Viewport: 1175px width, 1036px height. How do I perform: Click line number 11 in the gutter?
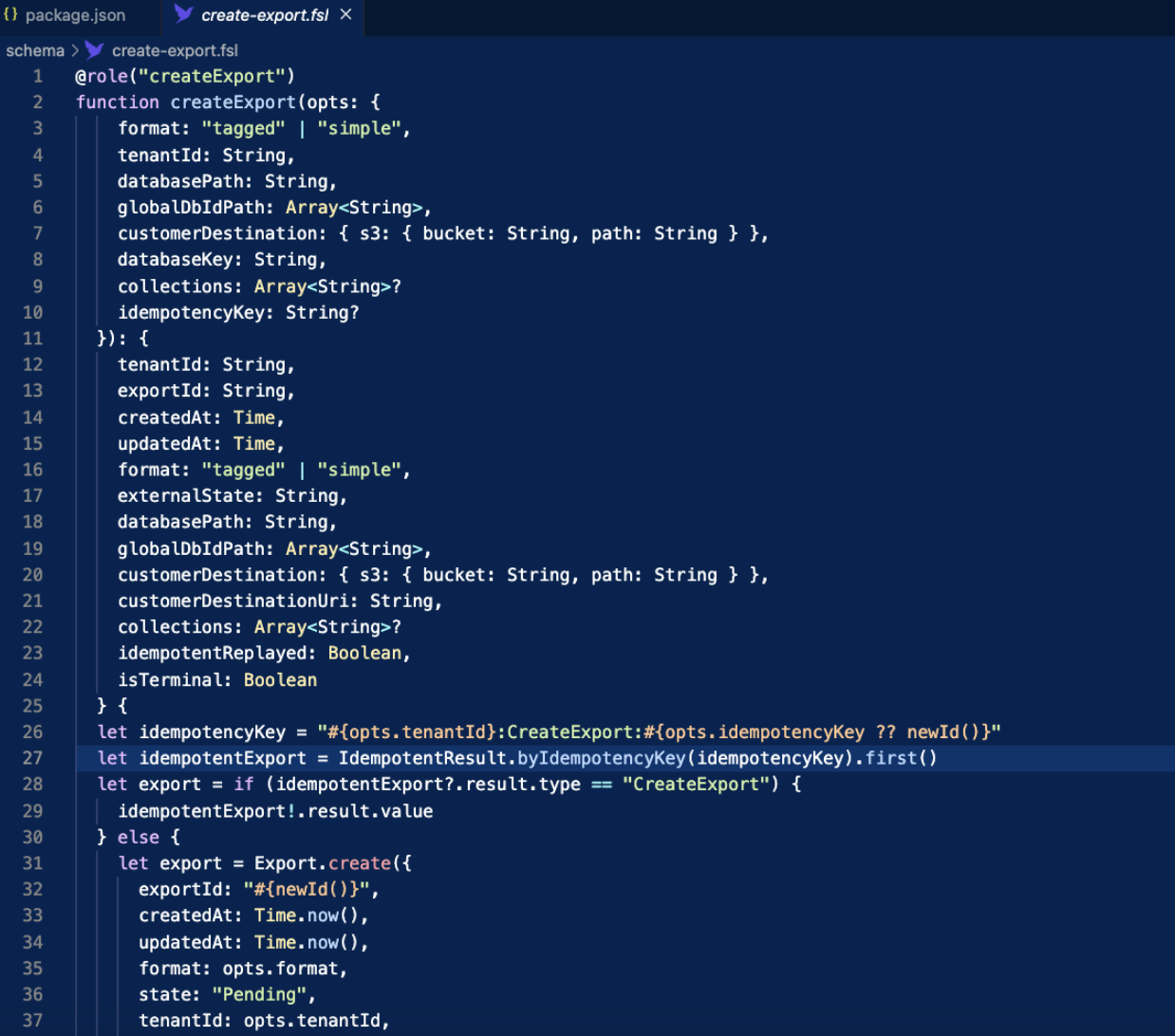pos(32,339)
